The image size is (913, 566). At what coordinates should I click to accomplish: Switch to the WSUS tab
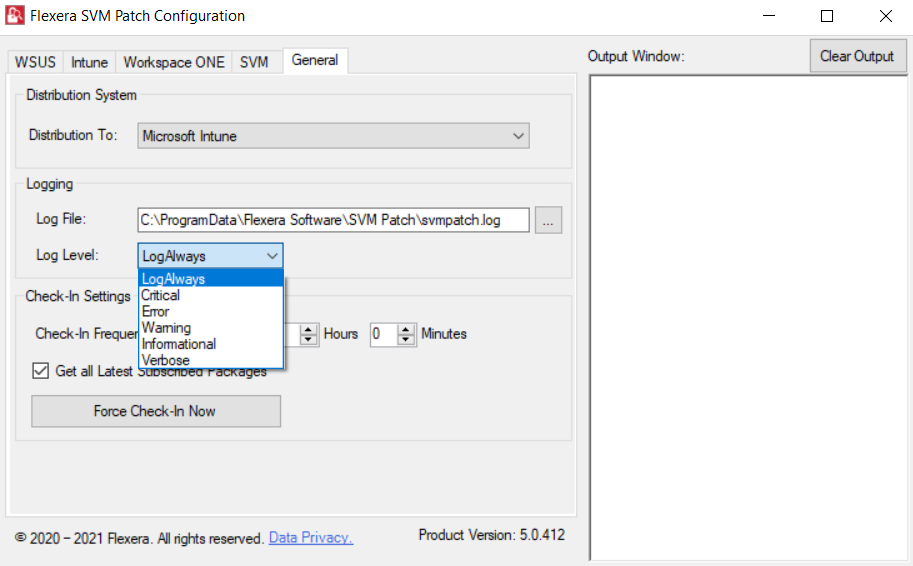35,62
